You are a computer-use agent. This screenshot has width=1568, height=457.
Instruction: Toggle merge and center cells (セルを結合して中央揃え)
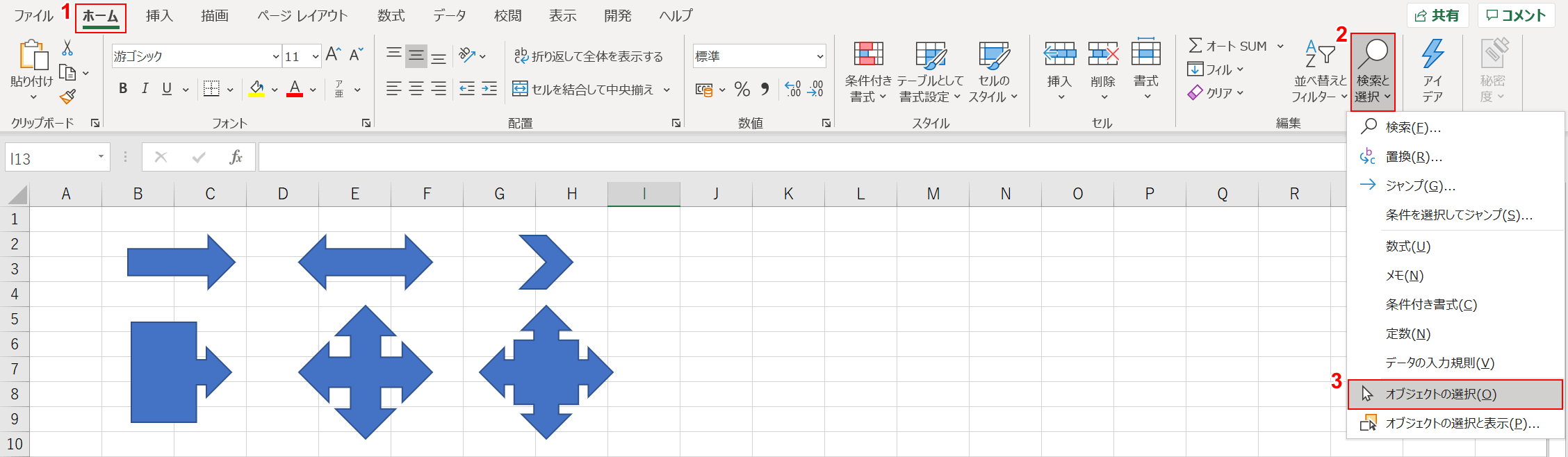point(583,90)
